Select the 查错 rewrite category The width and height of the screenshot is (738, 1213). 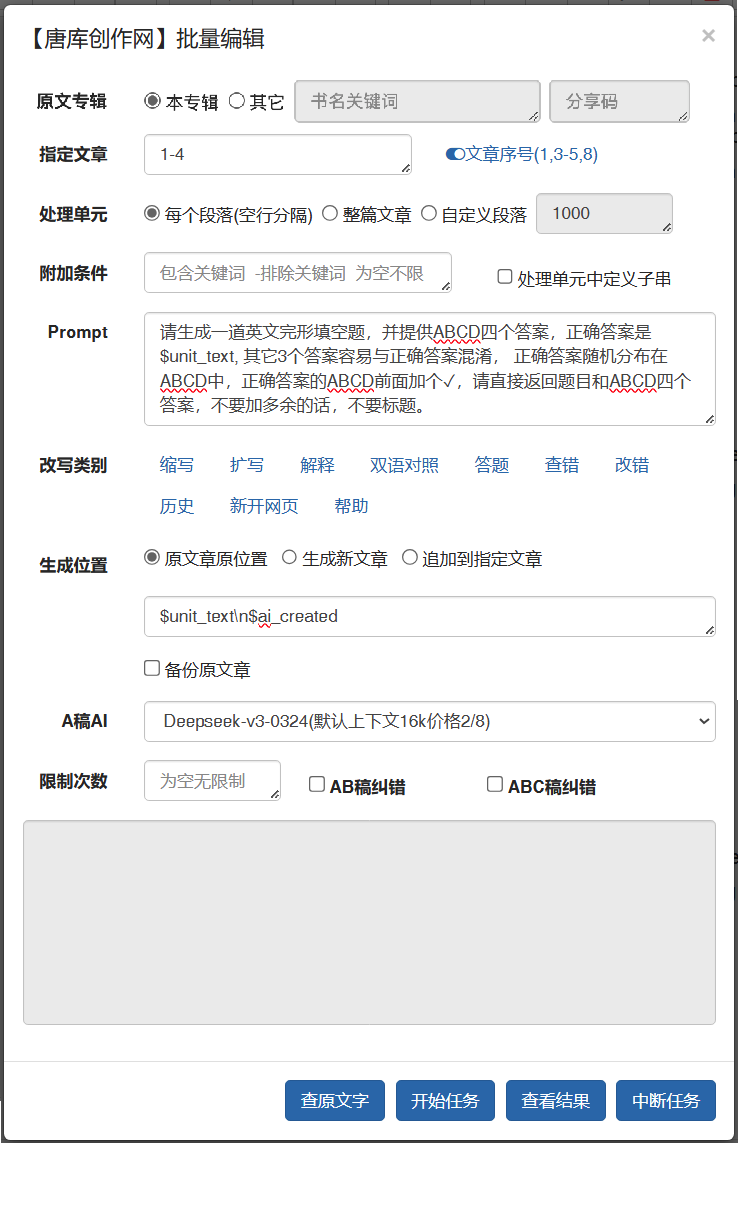click(x=562, y=465)
